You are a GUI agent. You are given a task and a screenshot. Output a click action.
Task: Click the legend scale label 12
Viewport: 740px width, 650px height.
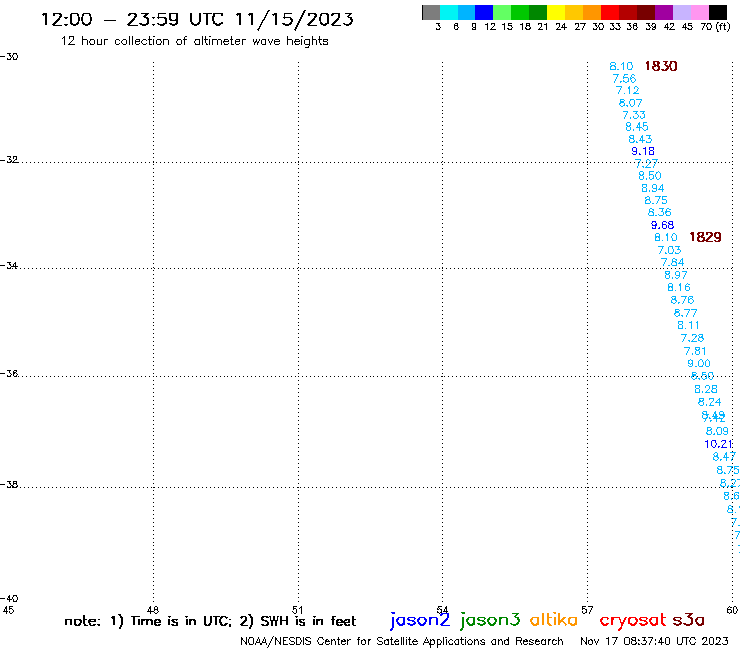[x=490, y=26]
